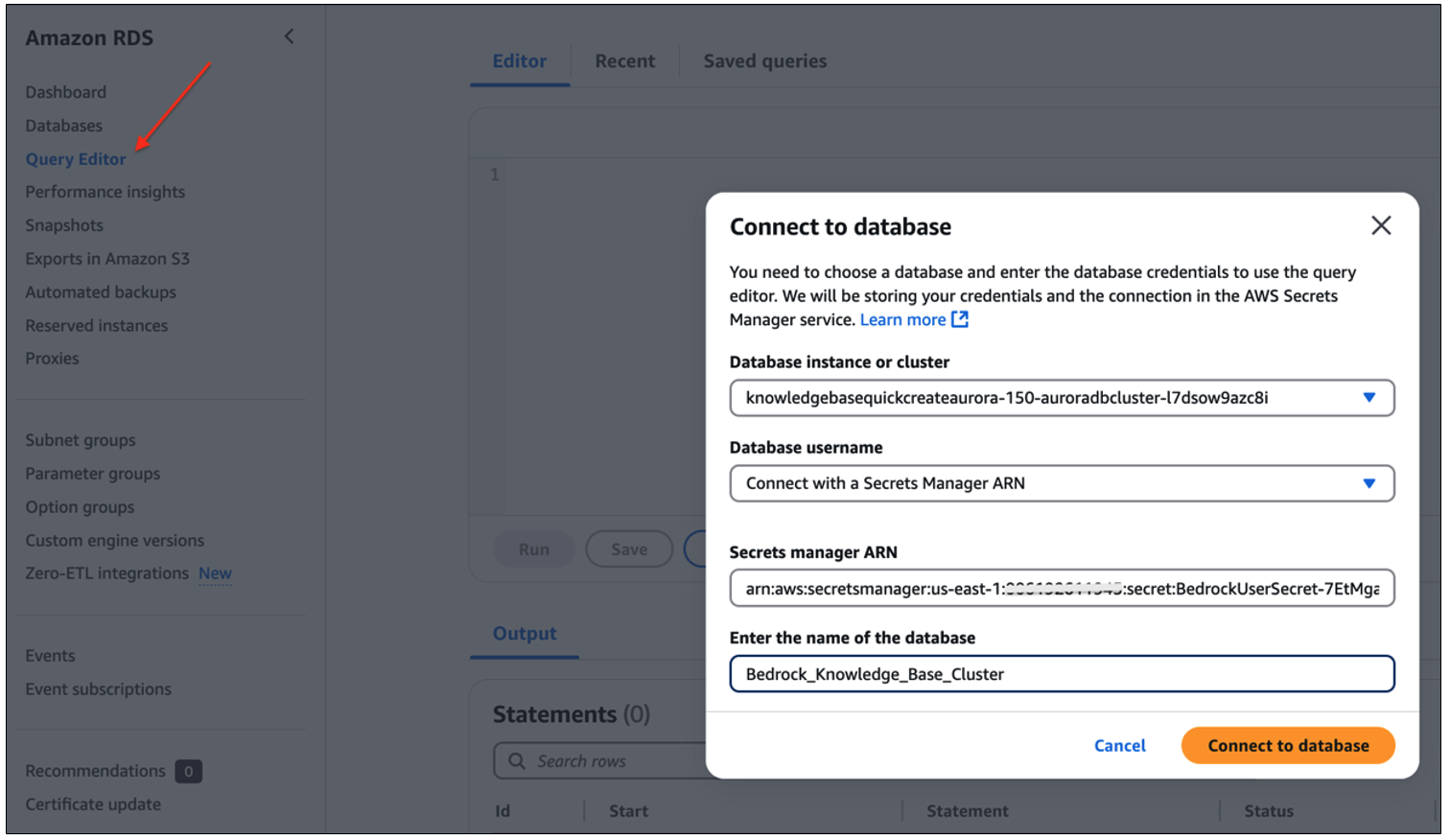
Task: Click the Secrets manager ARN field
Action: pyautogui.click(x=1061, y=588)
